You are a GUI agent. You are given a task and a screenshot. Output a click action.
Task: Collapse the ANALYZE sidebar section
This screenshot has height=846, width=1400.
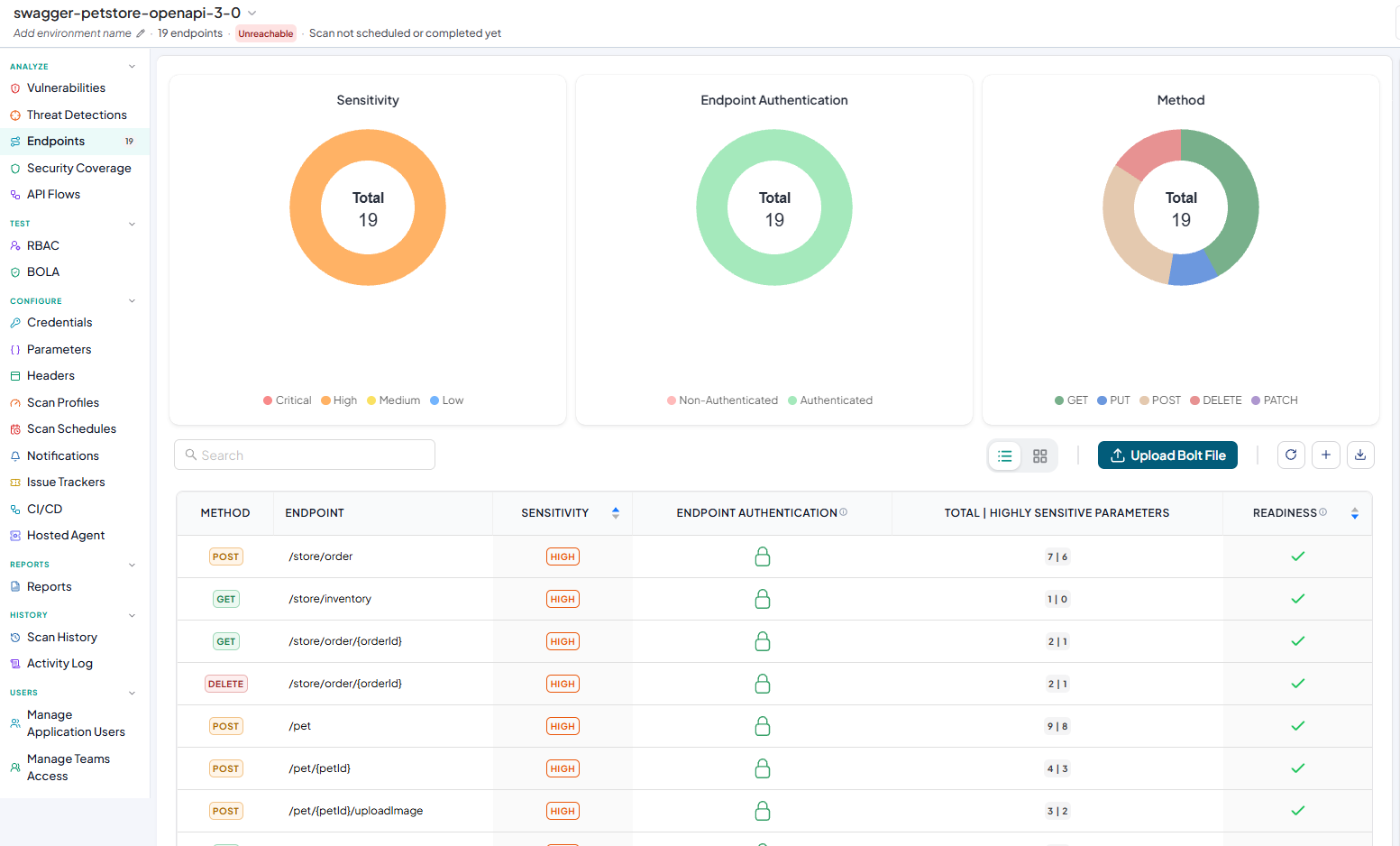click(x=132, y=67)
